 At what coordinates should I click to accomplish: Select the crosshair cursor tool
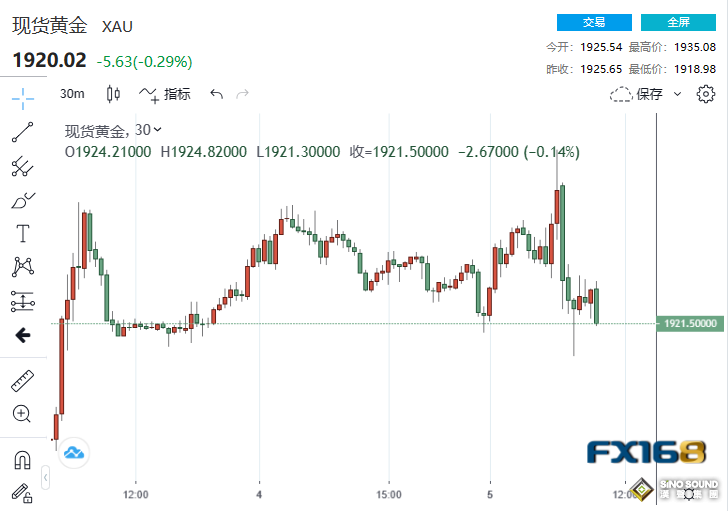click(x=22, y=97)
